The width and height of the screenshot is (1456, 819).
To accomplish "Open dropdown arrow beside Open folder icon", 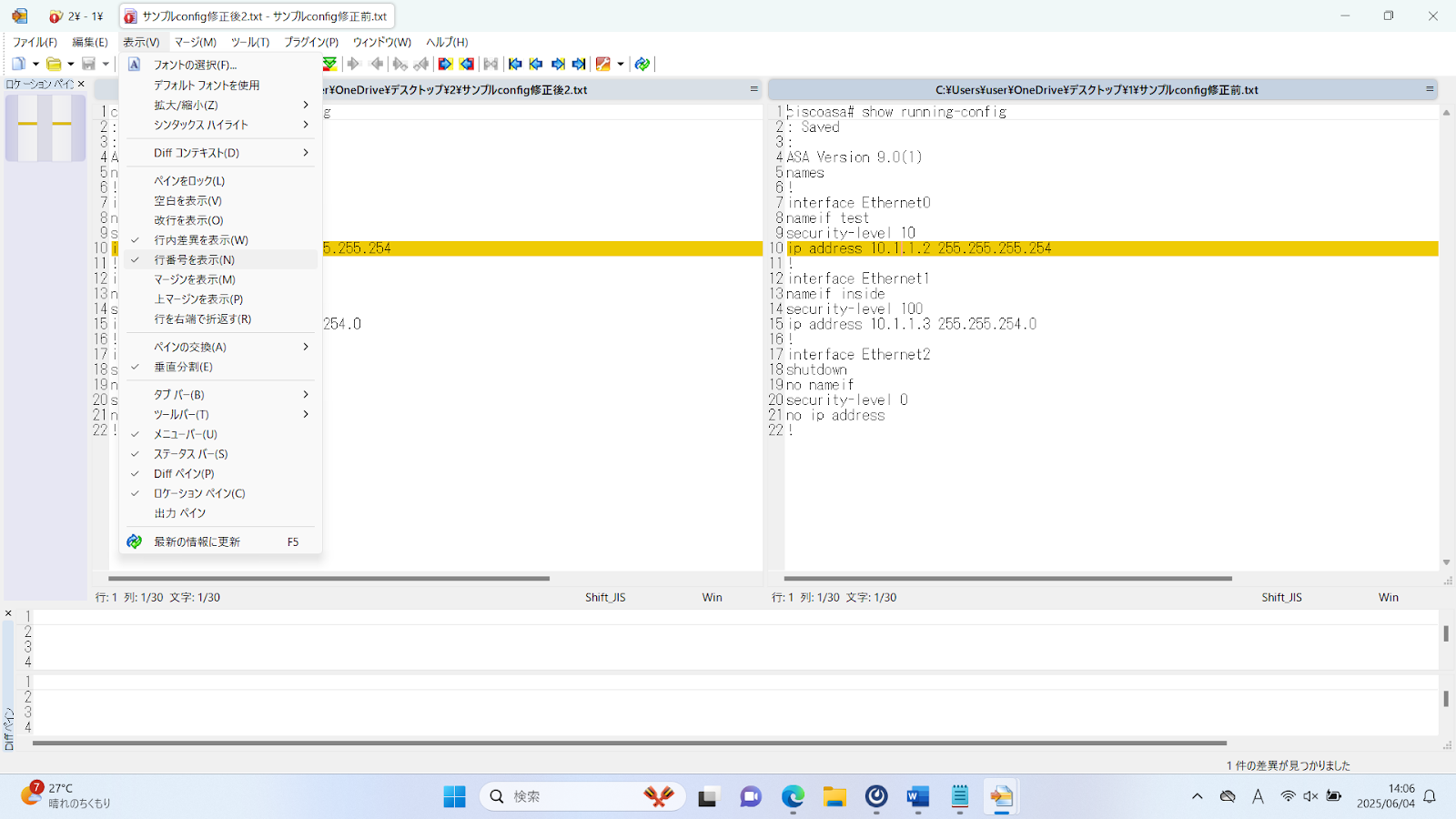I will pyautogui.click(x=71, y=64).
